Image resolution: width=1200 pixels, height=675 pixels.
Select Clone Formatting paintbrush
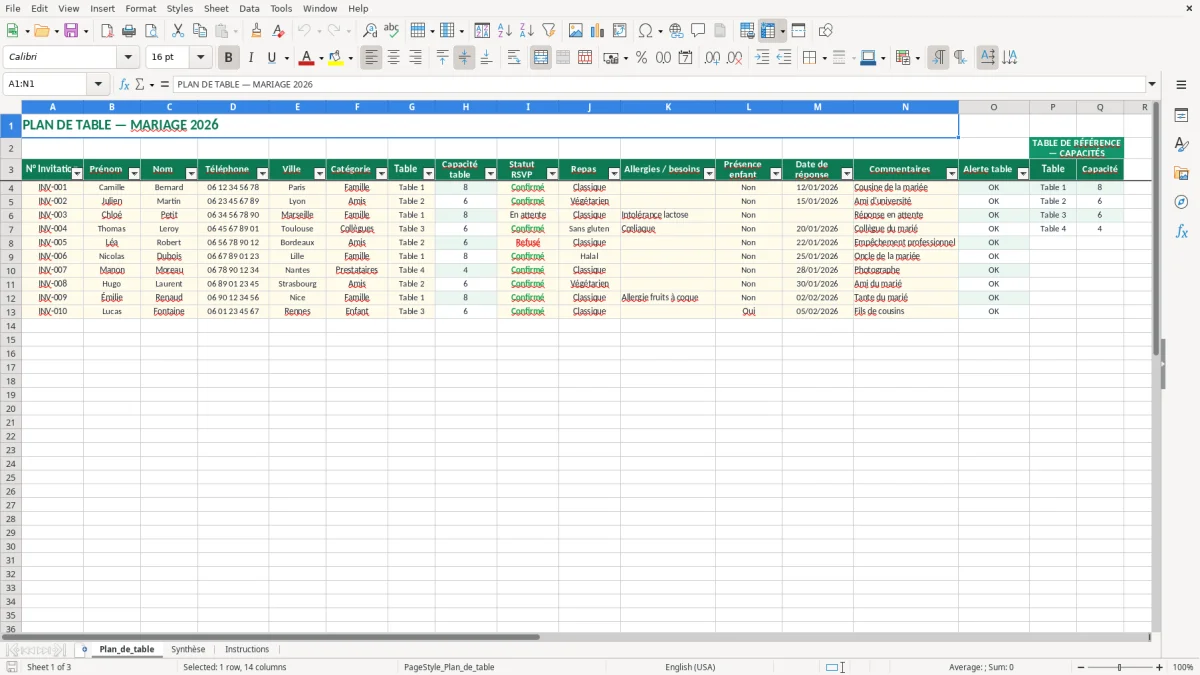click(256, 31)
